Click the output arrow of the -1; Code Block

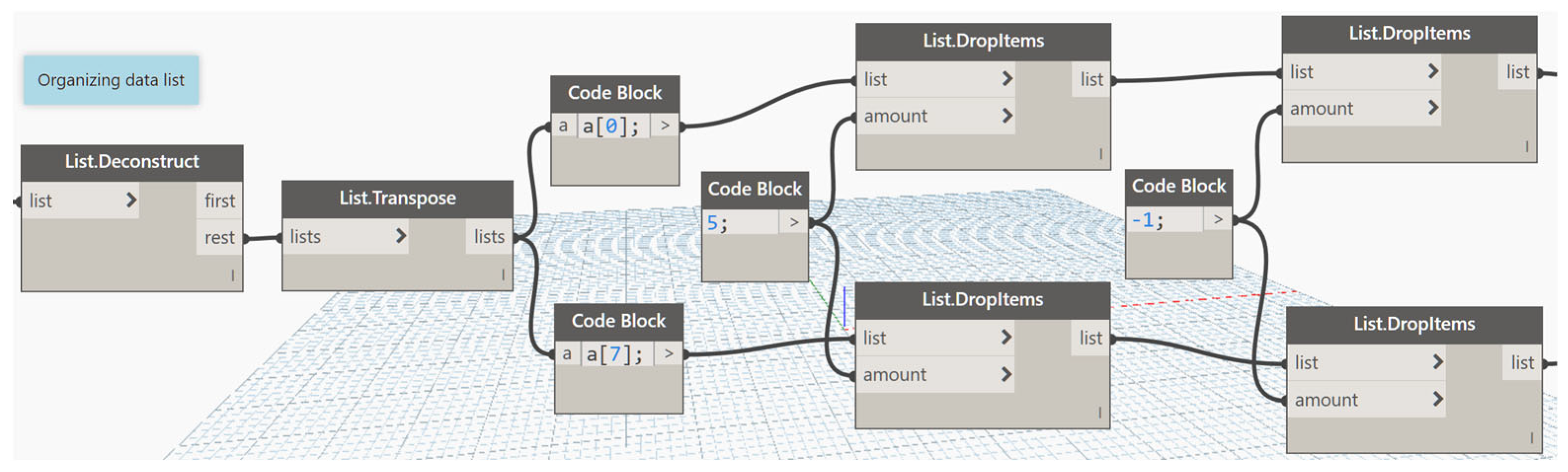(1217, 219)
